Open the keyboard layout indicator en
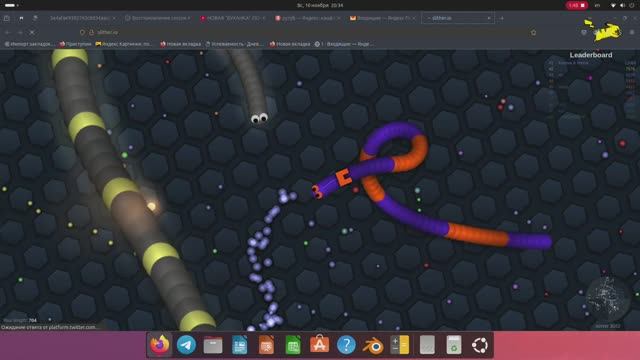This screenshot has height=360, width=640. 597,5
